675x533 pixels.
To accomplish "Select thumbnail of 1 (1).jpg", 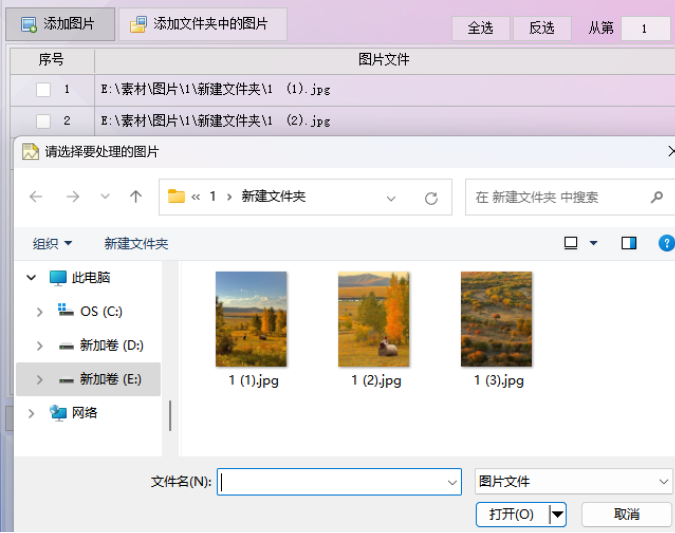I will tap(251, 319).
